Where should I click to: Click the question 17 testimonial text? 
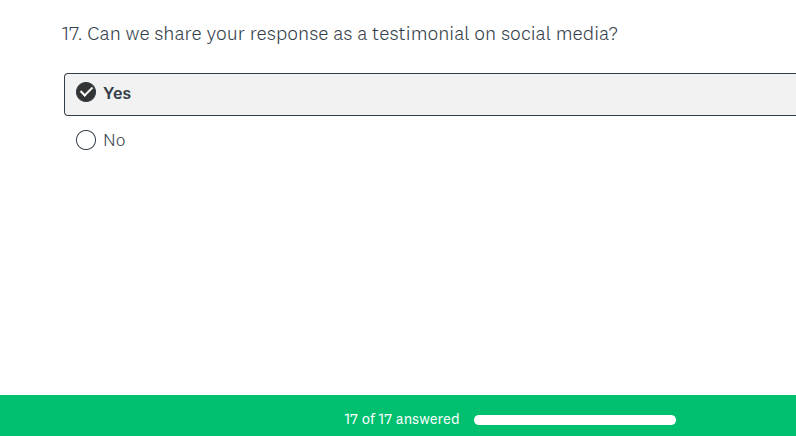click(x=340, y=34)
